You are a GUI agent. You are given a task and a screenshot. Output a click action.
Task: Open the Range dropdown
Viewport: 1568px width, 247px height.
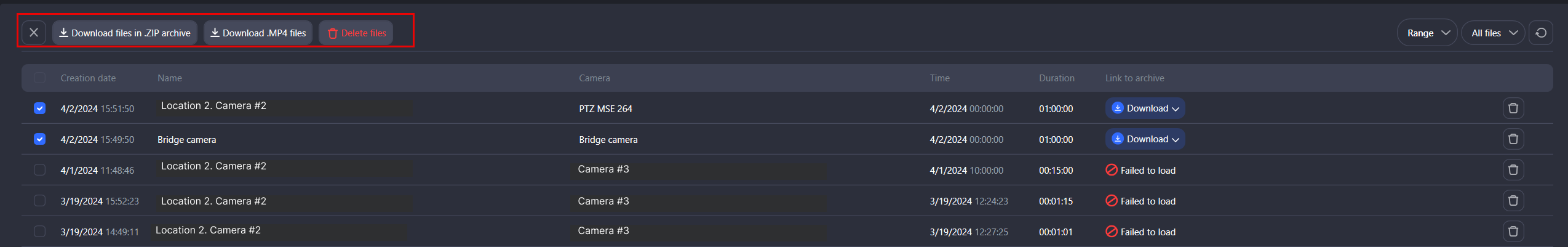pyautogui.click(x=1427, y=33)
